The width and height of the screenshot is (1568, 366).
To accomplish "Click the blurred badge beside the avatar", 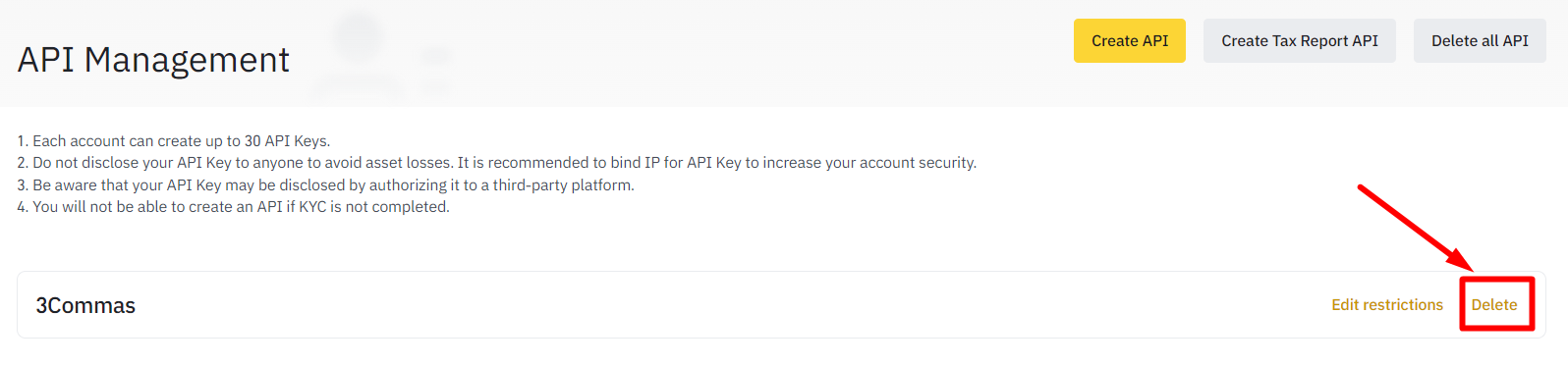I will (x=436, y=56).
